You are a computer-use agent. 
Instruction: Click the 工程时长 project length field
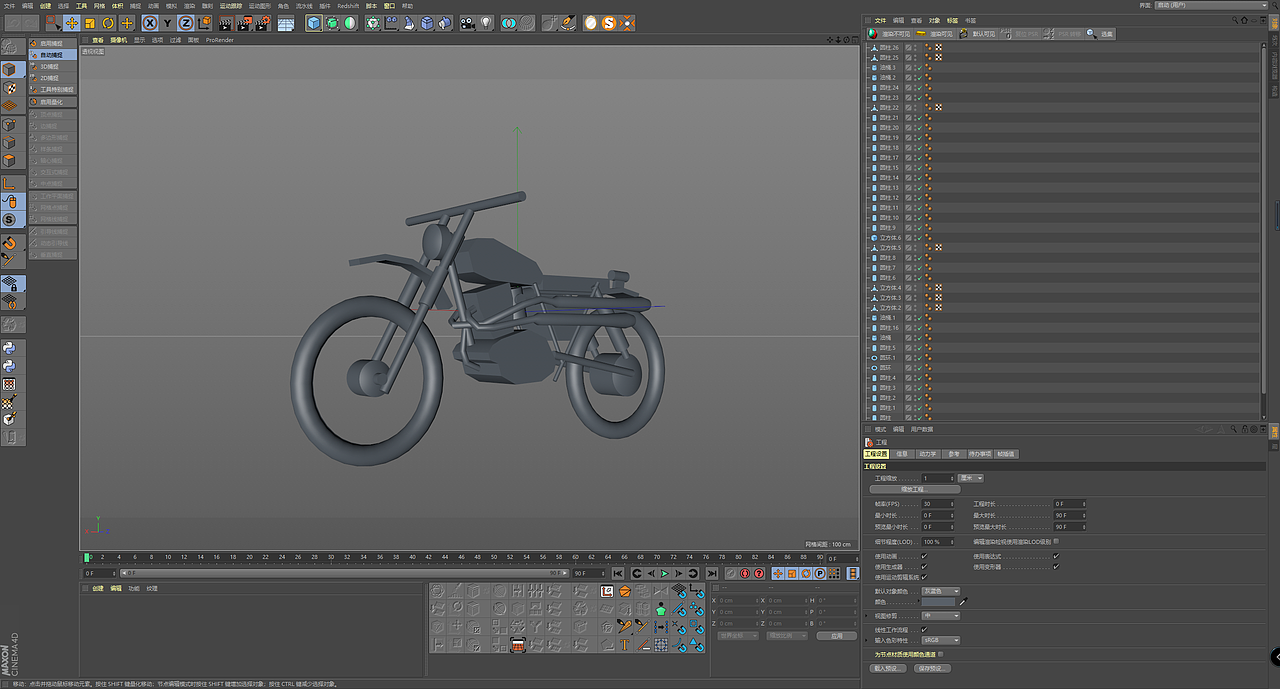(x=1068, y=504)
